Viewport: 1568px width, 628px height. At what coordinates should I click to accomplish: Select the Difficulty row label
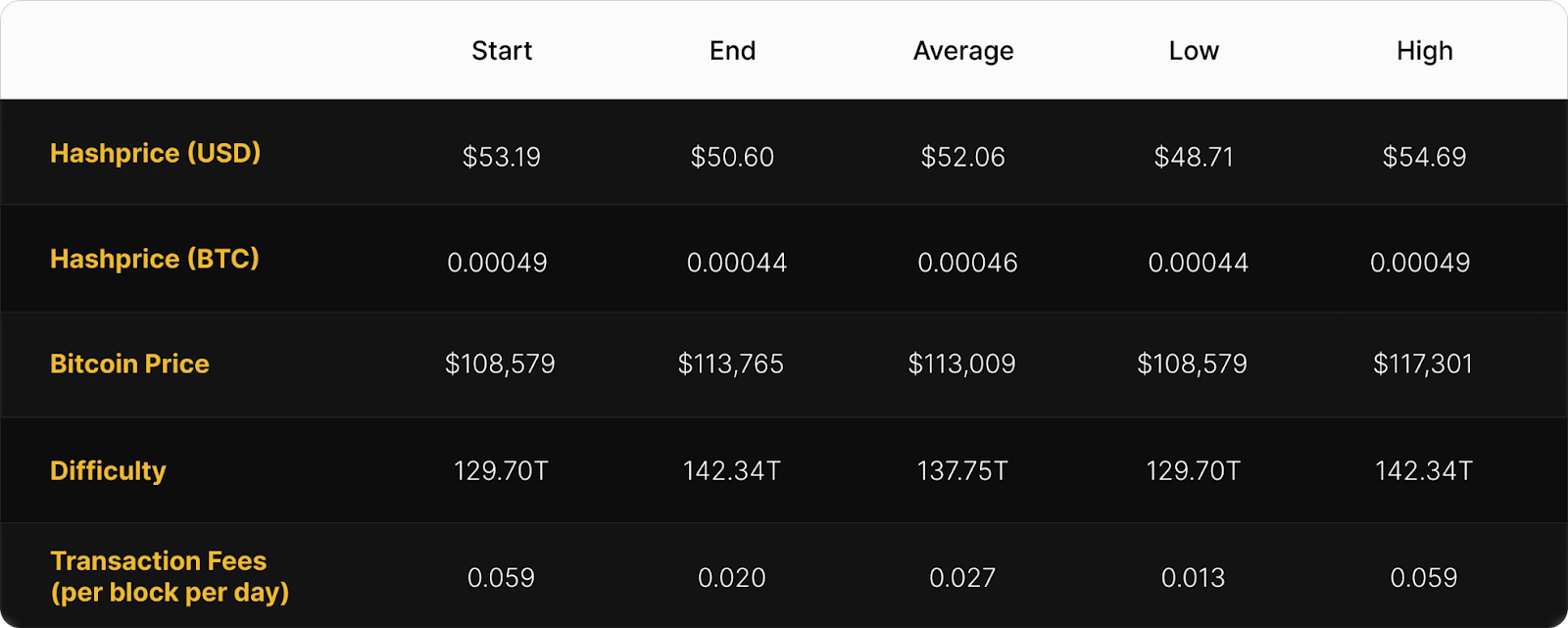click(108, 471)
